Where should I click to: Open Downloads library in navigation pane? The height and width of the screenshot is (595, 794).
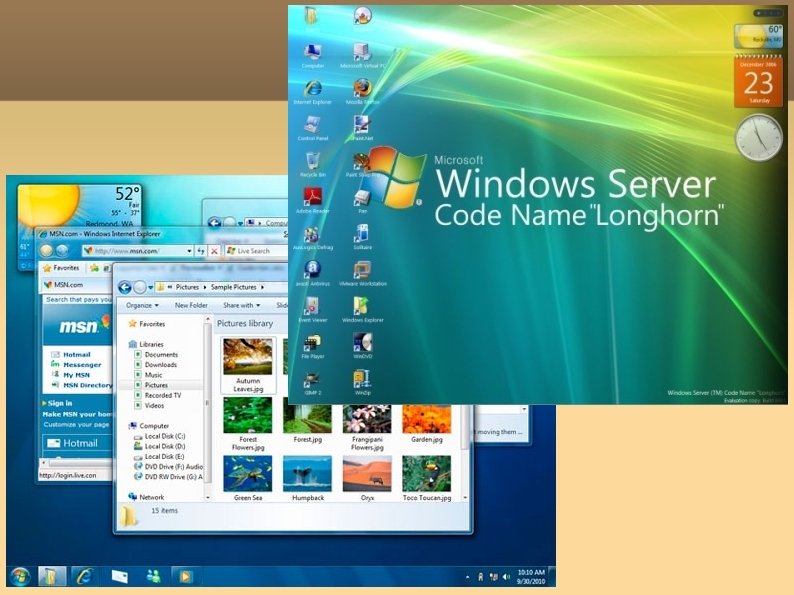[x=156, y=365]
